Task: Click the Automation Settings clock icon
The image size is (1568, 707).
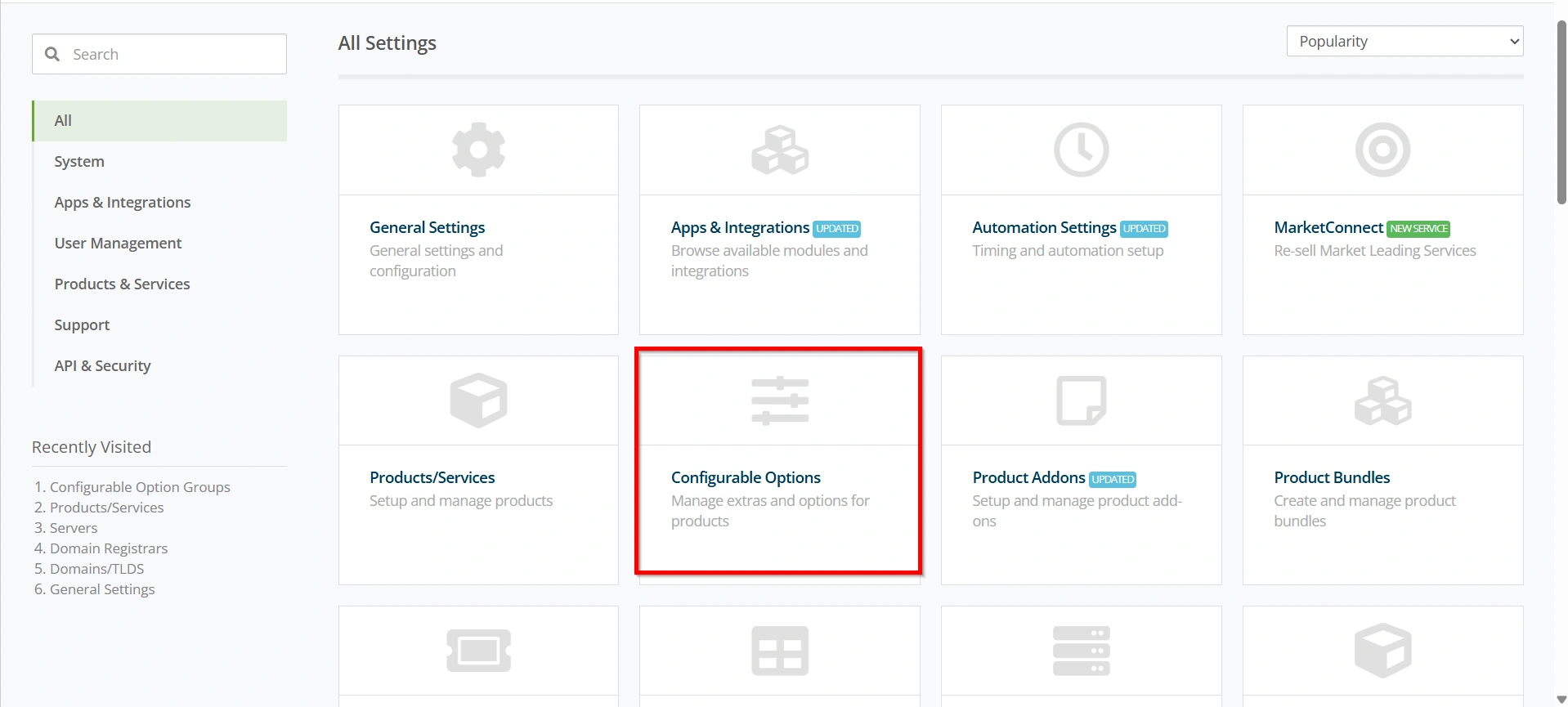Action: [x=1081, y=150]
